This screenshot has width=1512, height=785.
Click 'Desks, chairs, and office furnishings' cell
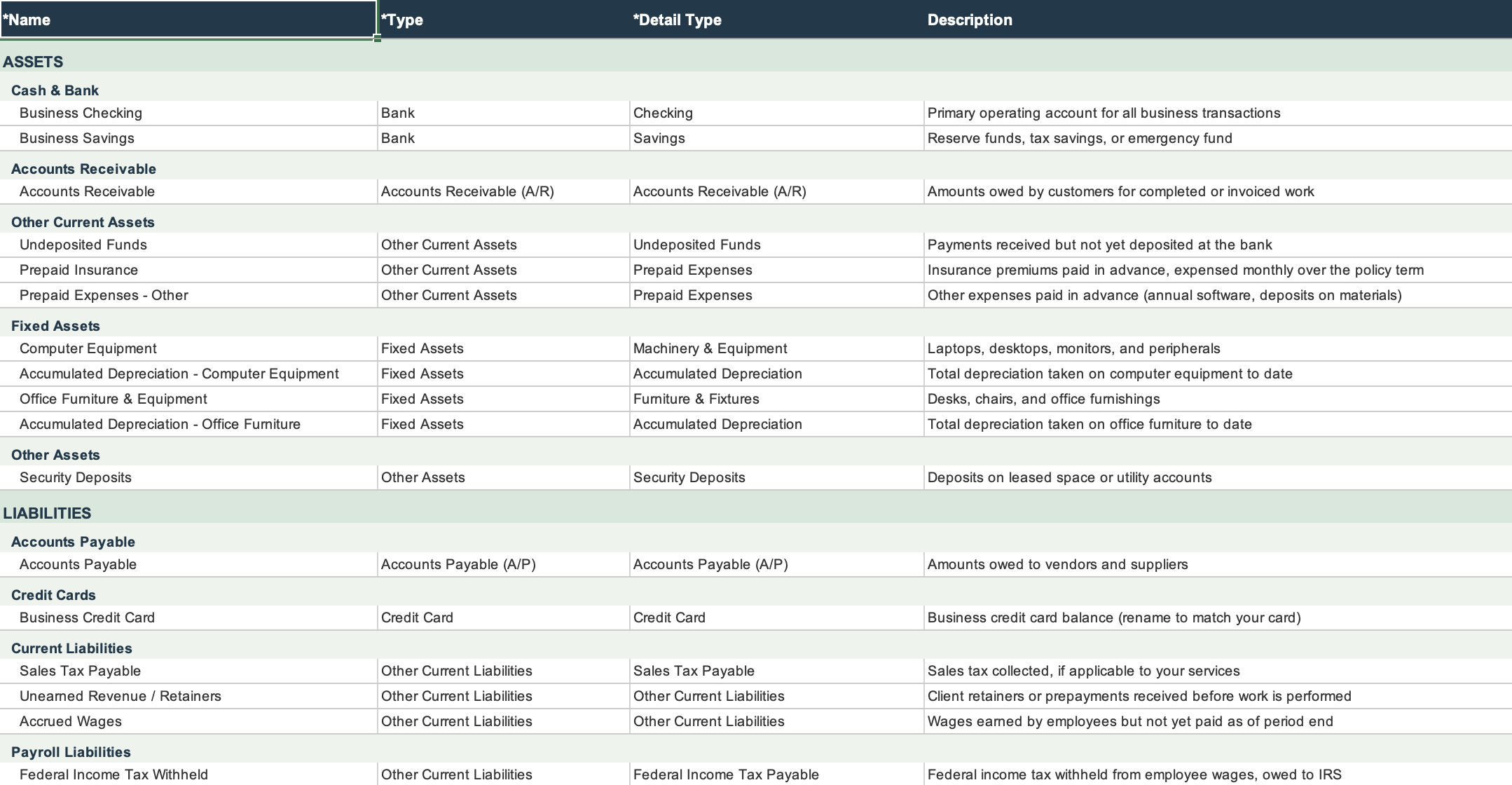(1218, 399)
